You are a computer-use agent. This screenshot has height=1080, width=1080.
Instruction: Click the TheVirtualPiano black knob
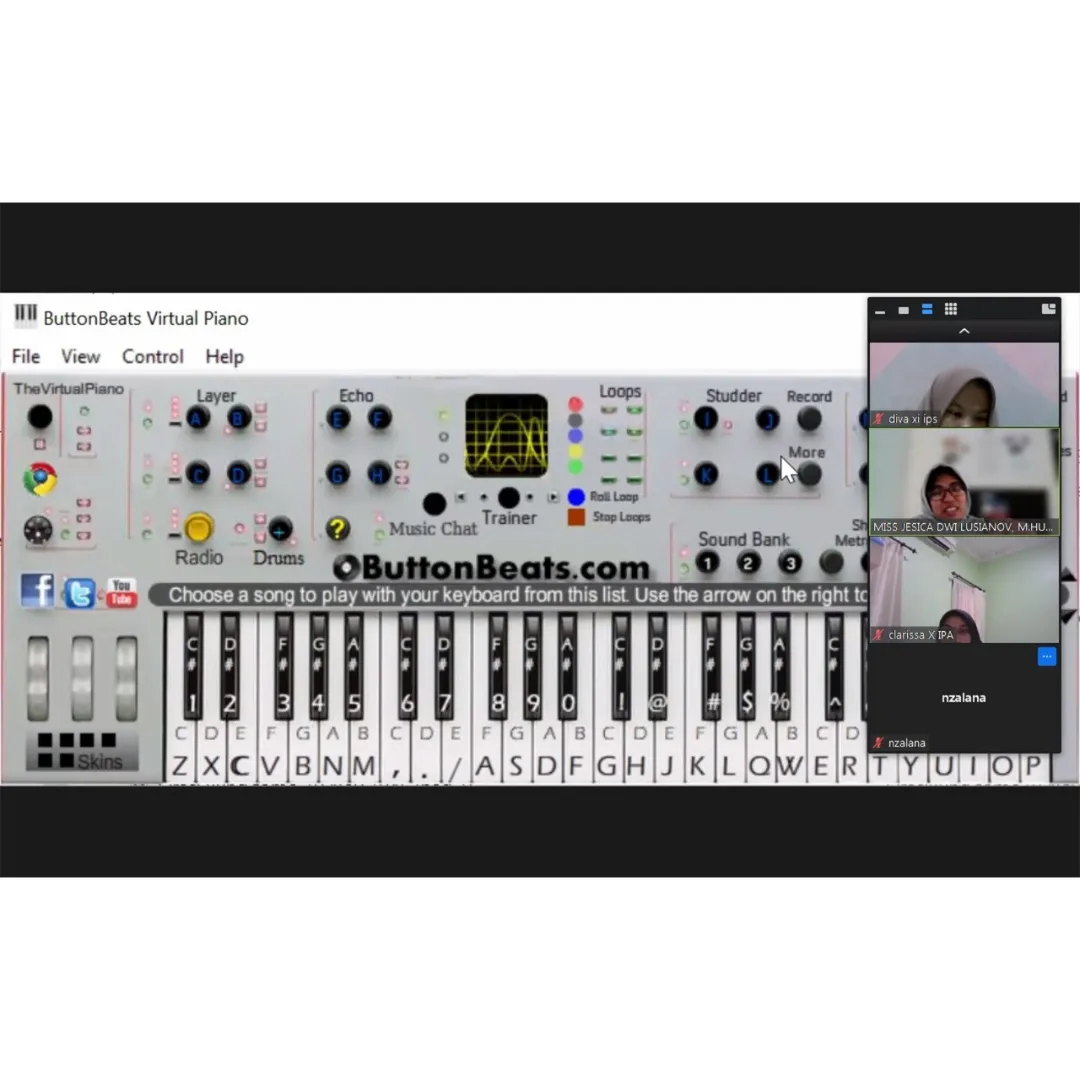pos(40,417)
